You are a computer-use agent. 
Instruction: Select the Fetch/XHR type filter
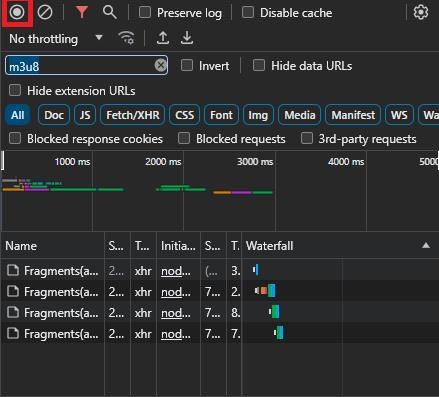click(x=133, y=115)
